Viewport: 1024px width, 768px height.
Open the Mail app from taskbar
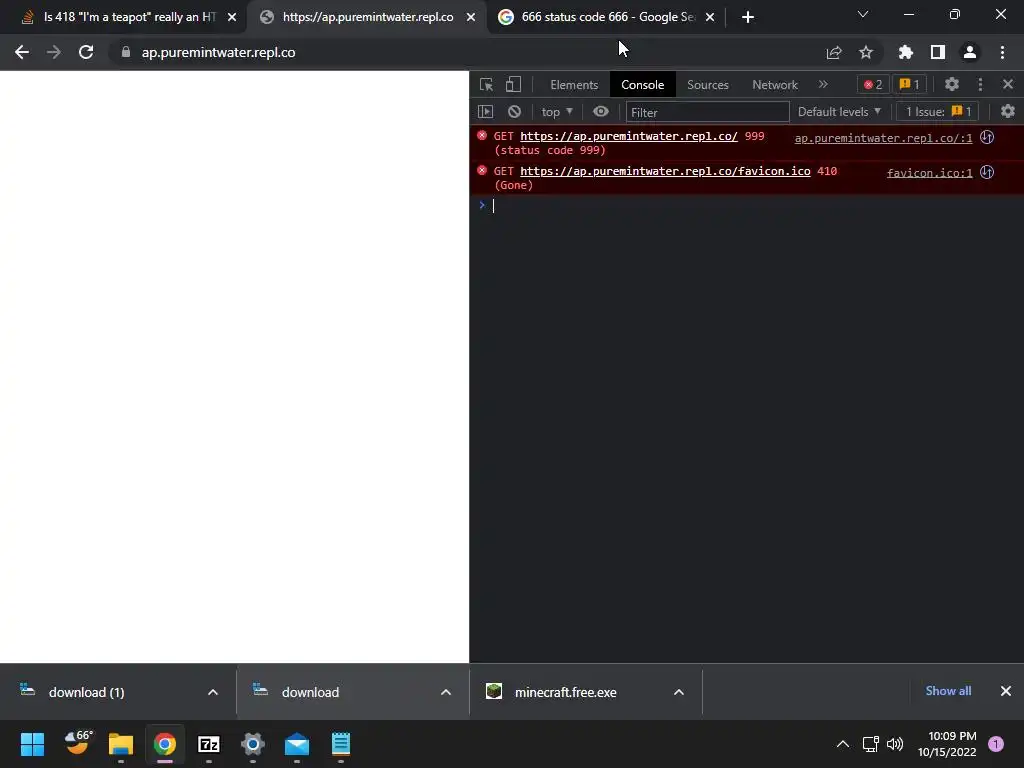tap(297, 744)
